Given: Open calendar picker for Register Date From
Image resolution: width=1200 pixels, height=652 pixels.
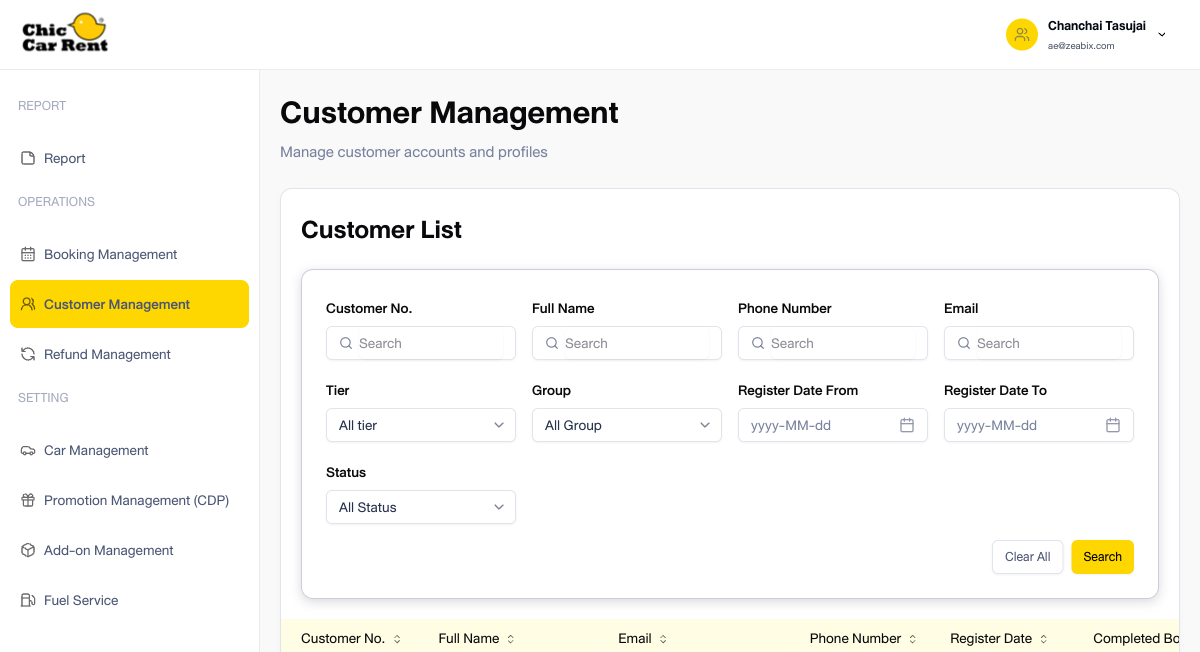Looking at the screenshot, I should click(907, 425).
